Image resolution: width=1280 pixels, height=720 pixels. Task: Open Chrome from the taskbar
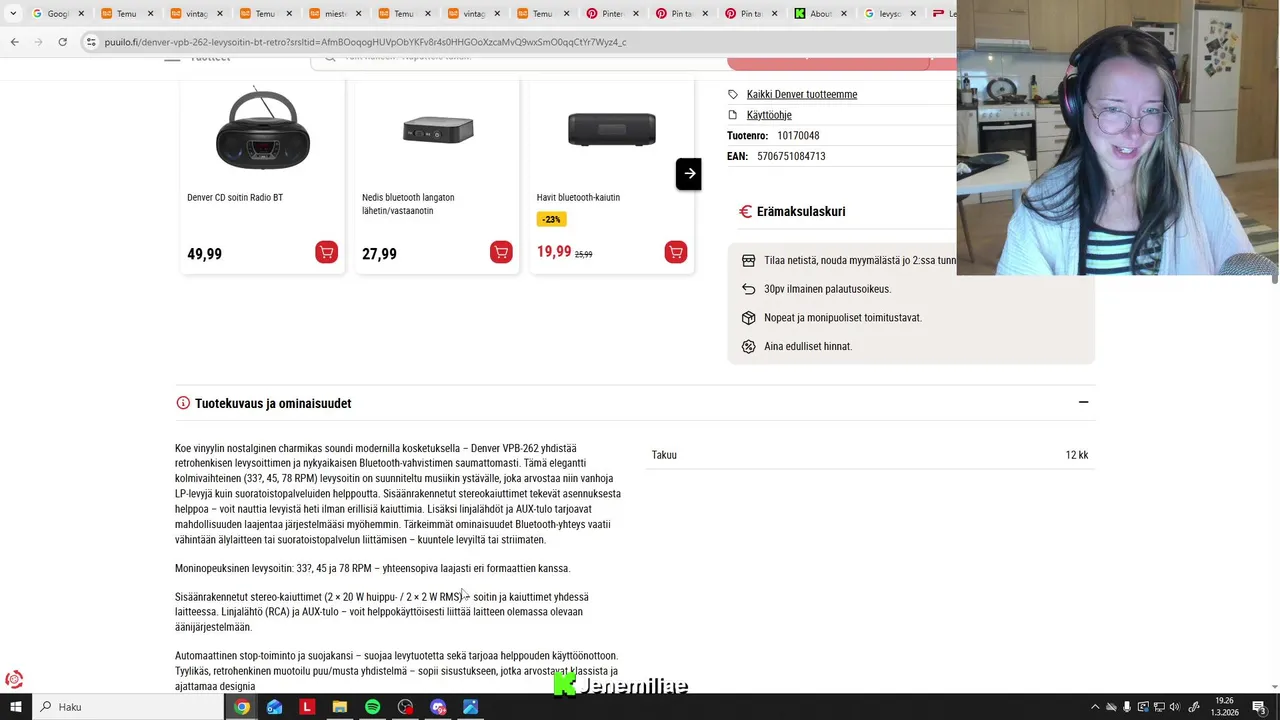pos(242,707)
